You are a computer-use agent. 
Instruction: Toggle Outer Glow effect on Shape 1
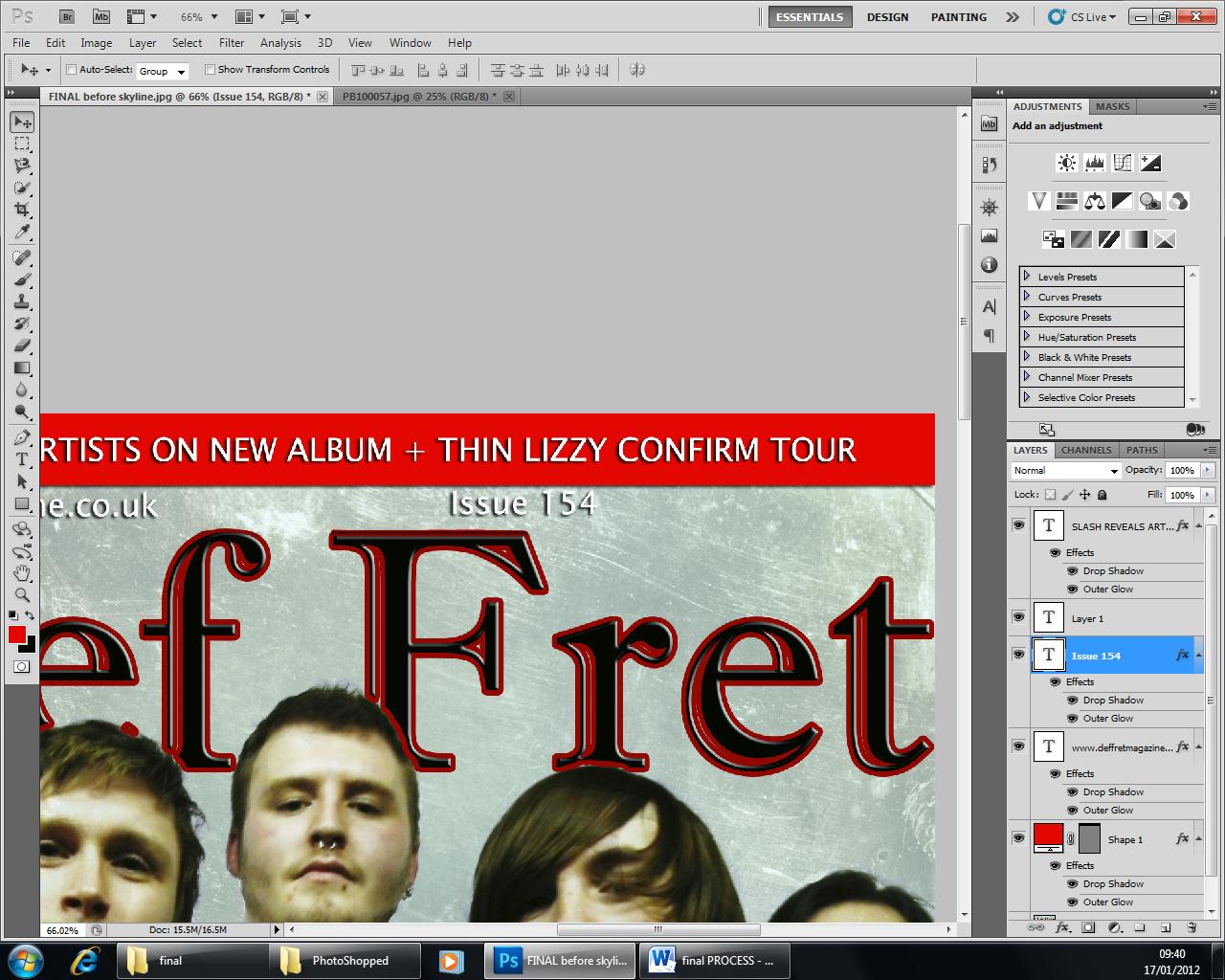point(1073,902)
